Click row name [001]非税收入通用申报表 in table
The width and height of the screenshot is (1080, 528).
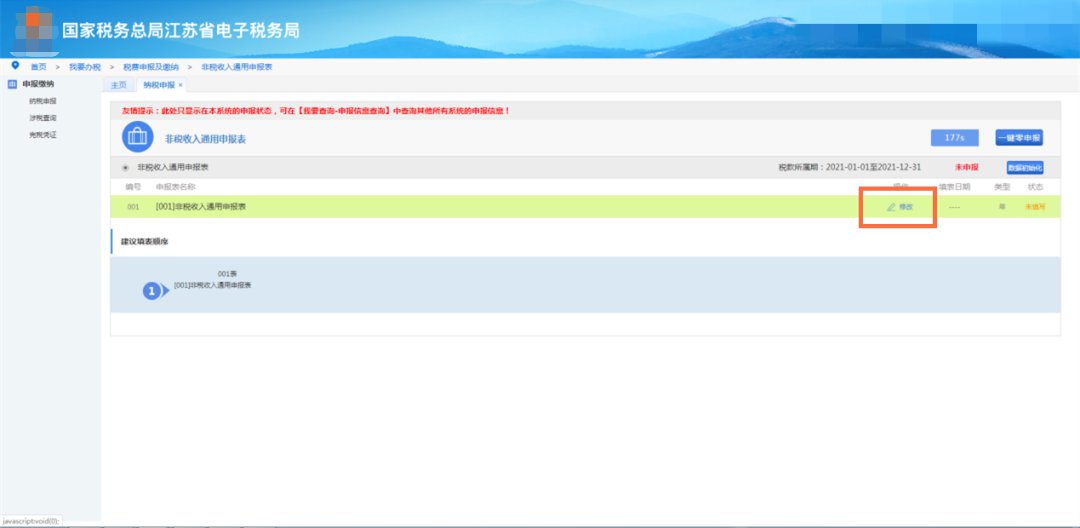click(x=201, y=207)
